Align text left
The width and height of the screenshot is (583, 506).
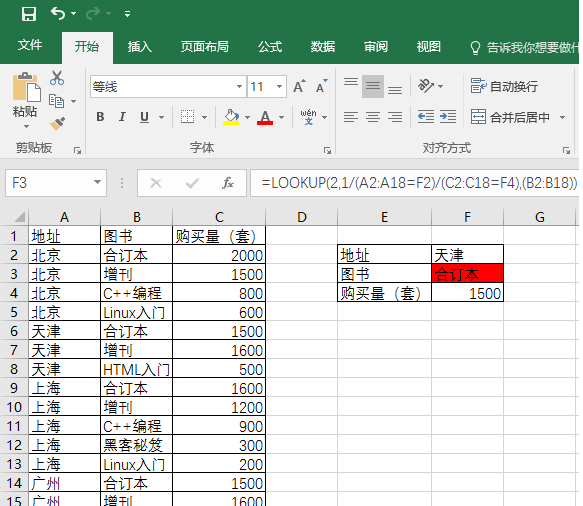click(351, 117)
